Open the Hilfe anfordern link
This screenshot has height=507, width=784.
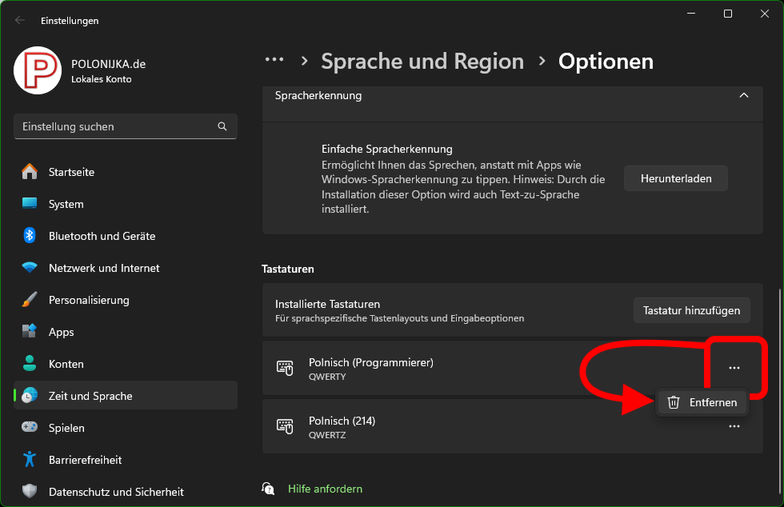(325, 489)
